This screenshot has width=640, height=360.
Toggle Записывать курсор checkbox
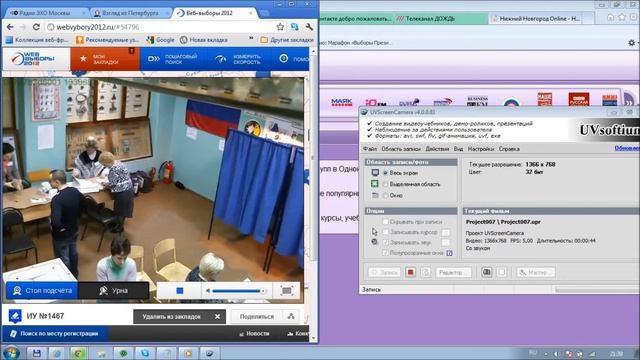[x=385, y=232]
